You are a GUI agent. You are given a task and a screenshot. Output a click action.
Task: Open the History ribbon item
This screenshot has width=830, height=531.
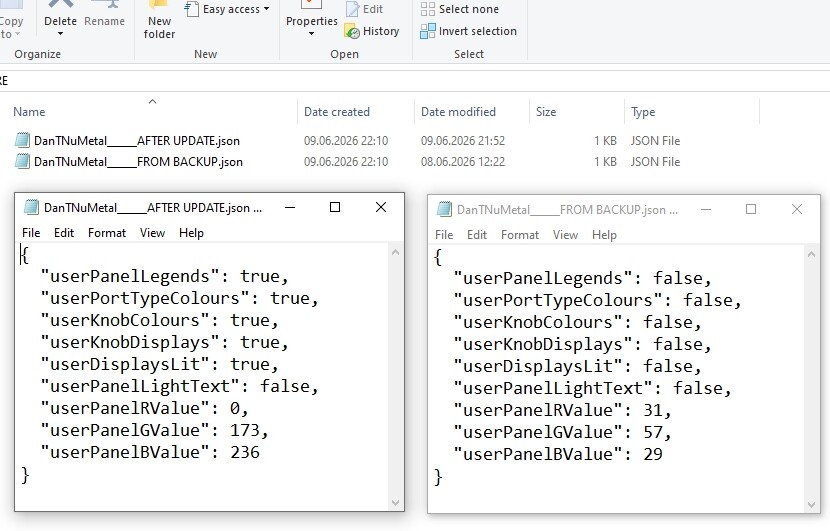(372, 31)
